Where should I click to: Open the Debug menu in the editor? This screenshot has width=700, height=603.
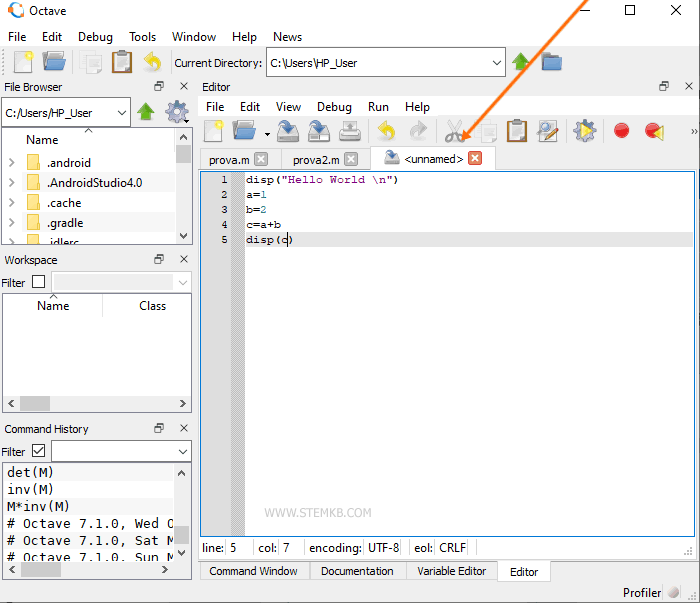[334, 107]
